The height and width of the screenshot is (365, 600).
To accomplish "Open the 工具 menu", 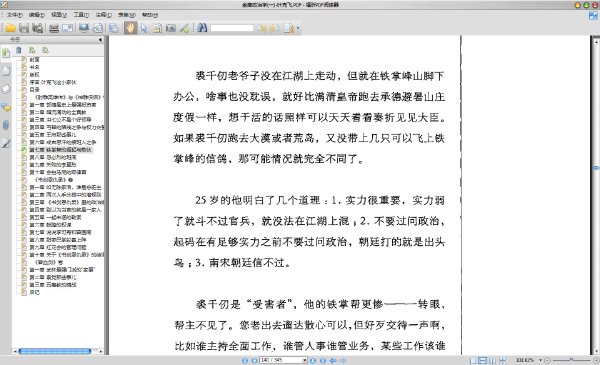I will pos(81,15).
